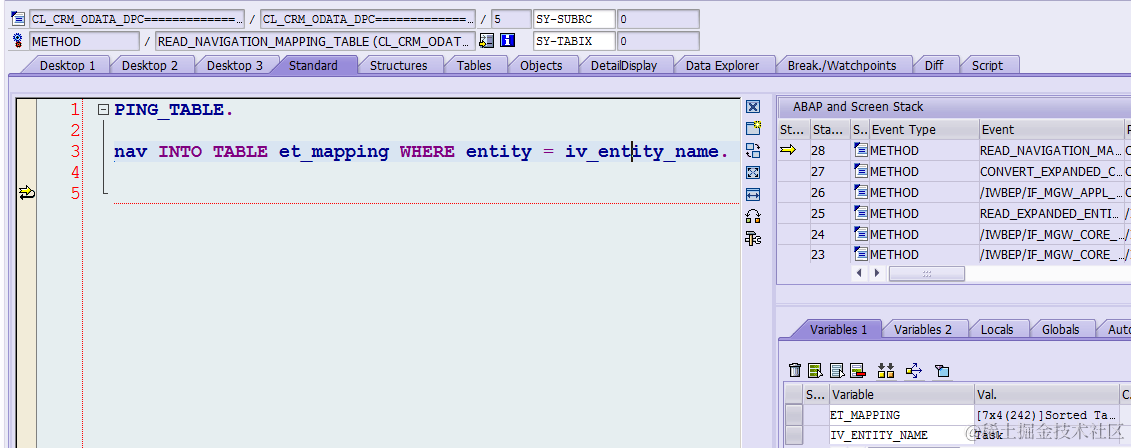This screenshot has height=448, width=1131.
Task: Click the icon in stack row 24
Action: (x=860, y=234)
